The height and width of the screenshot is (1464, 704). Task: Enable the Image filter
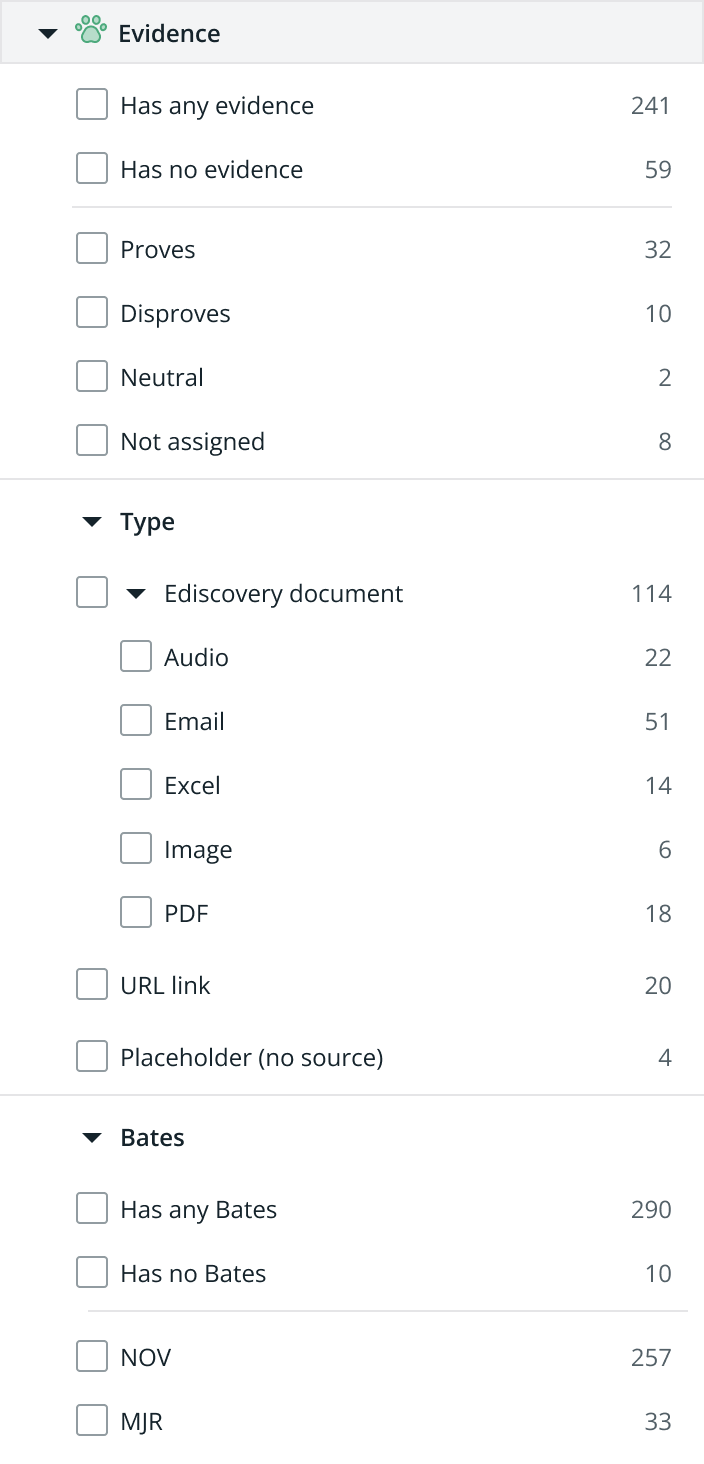135,847
